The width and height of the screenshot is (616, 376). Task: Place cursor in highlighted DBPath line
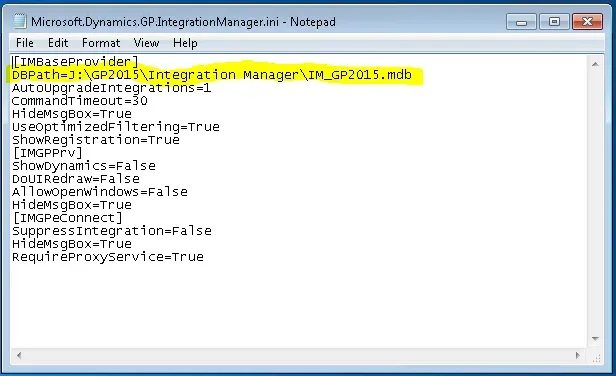pos(212,75)
